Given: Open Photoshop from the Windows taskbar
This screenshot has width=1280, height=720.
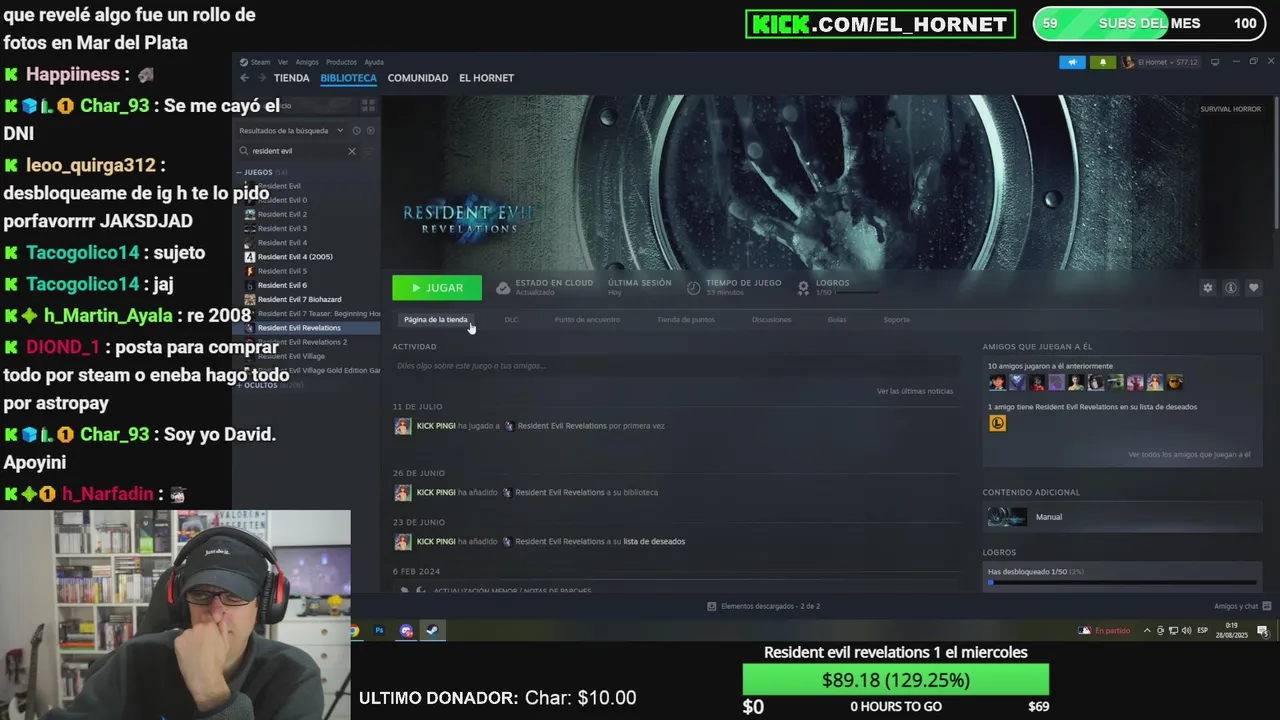Looking at the screenshot, I should click(x=379, y=631).
